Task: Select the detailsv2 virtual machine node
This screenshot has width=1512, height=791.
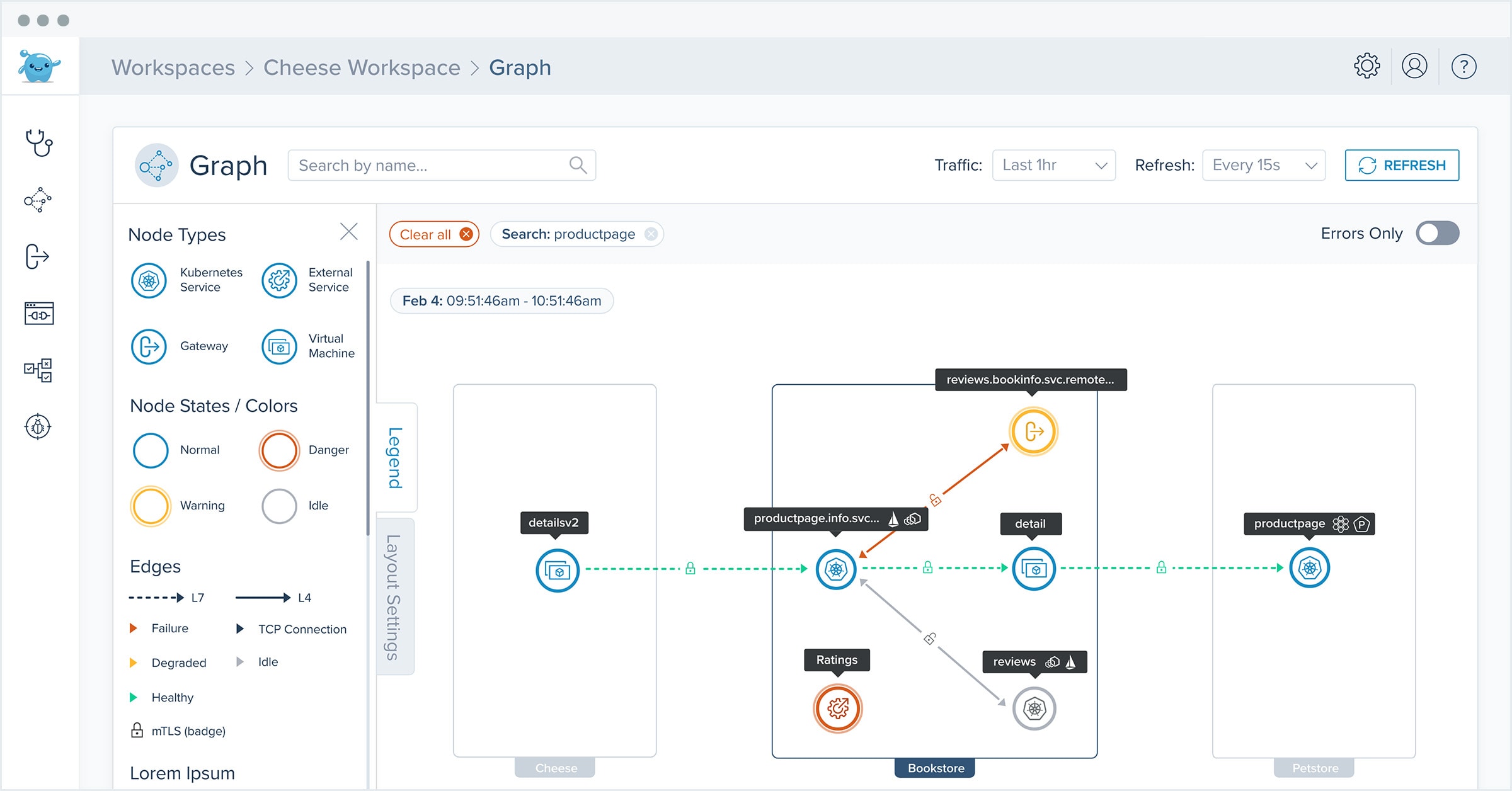Action: (x=557, y=571)
